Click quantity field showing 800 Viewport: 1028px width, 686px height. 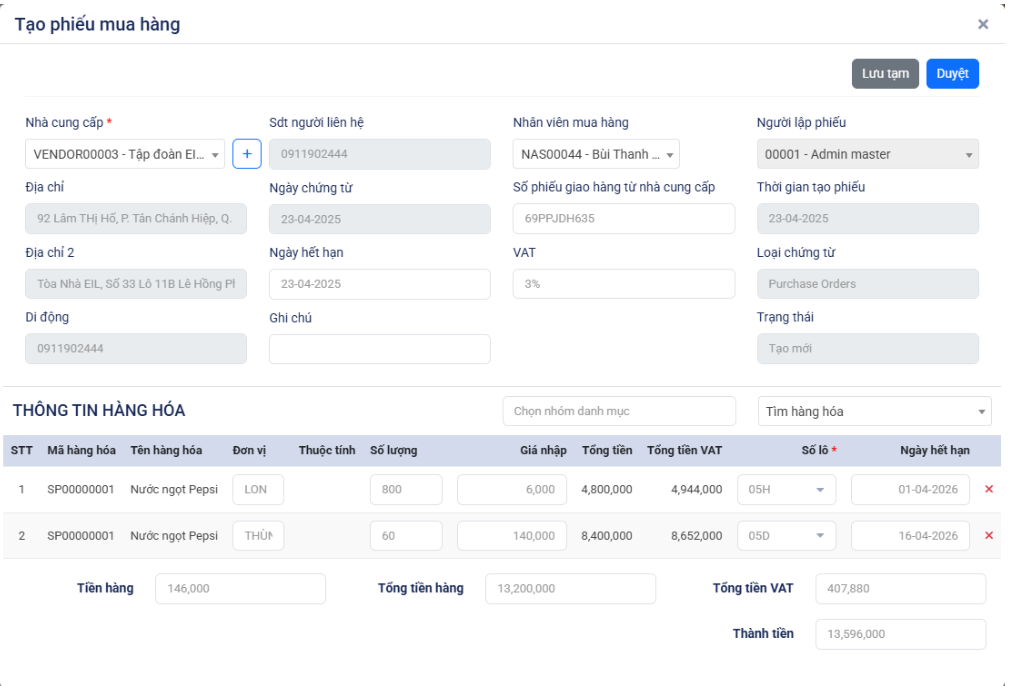(405, 490)
